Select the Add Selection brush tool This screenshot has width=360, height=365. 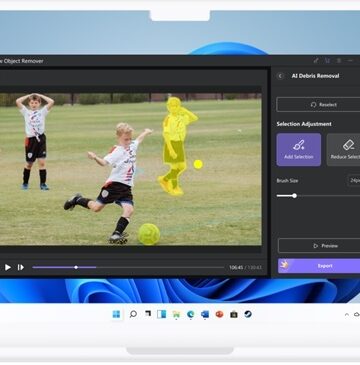click(x=299, y=150)
